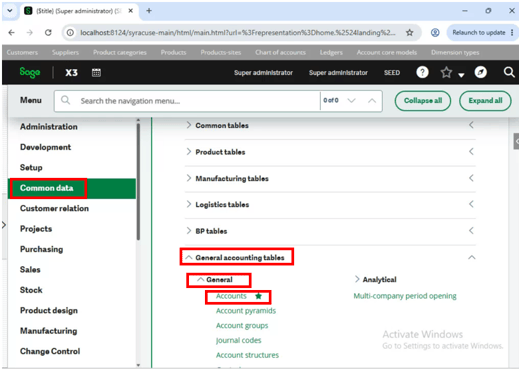The height and width of the screenshot is (369, 519).
Task: Click the browser forward arrow
Action: tap(30, 32)
